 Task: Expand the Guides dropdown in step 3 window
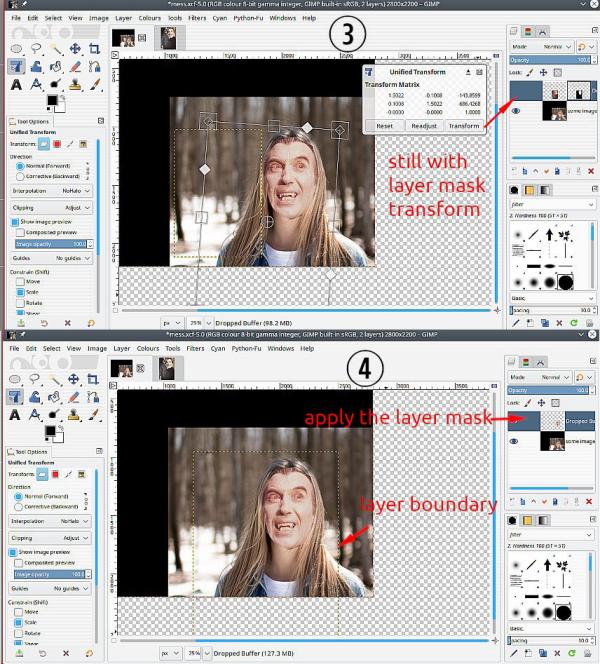51,258
